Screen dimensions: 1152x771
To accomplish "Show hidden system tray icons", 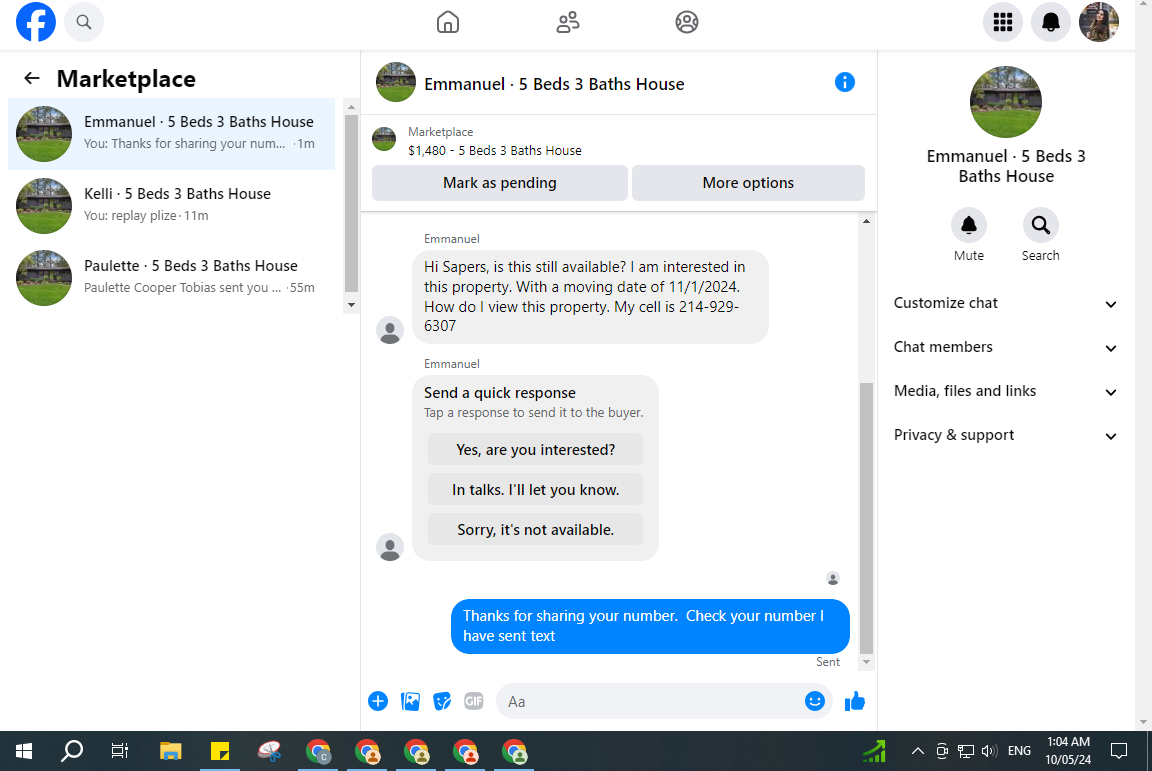I will pos(918,751).
